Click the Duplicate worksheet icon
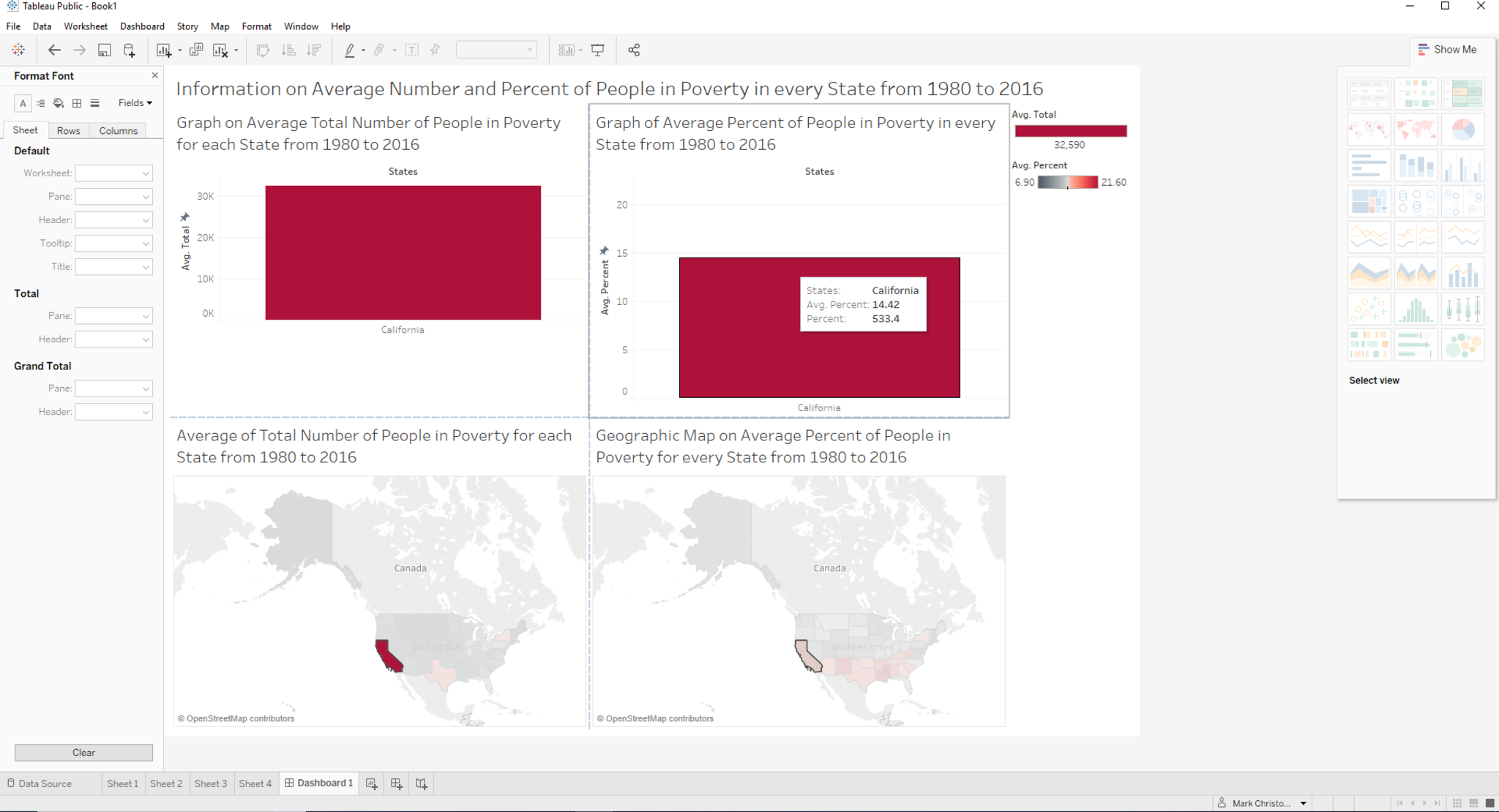The width and height of the screenshot is (1499, 812). (x=195, y=50)
